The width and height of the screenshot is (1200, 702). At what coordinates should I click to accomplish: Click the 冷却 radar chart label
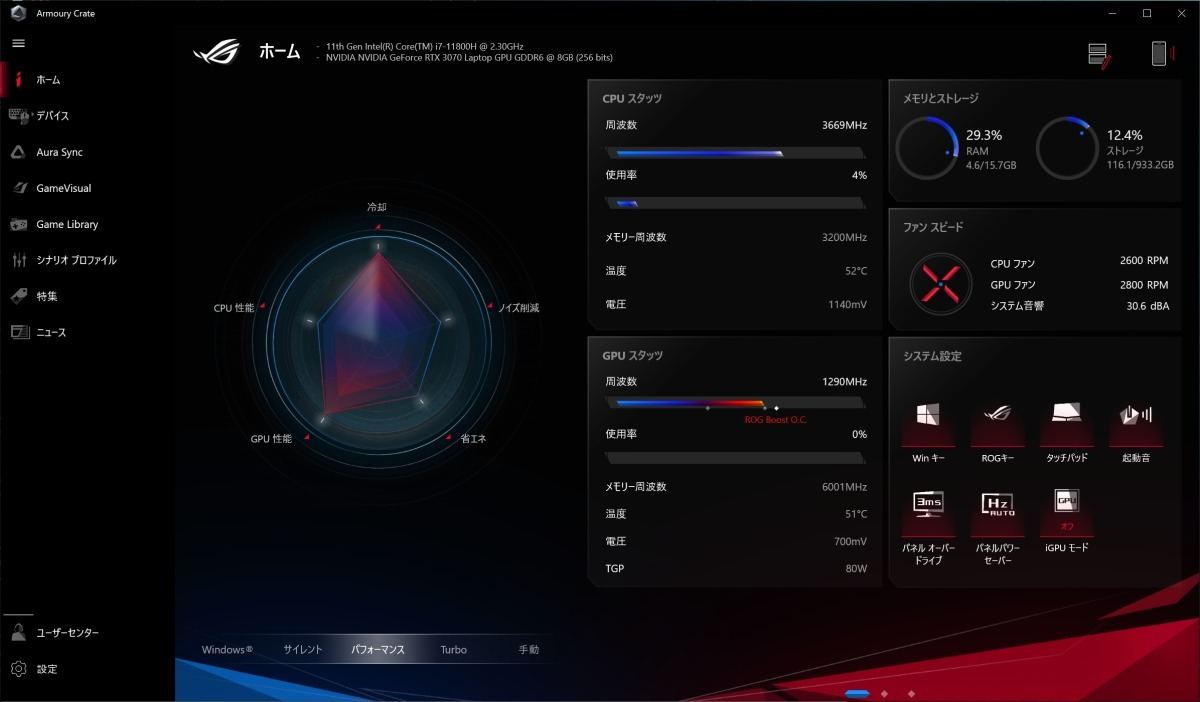[376, 207]
